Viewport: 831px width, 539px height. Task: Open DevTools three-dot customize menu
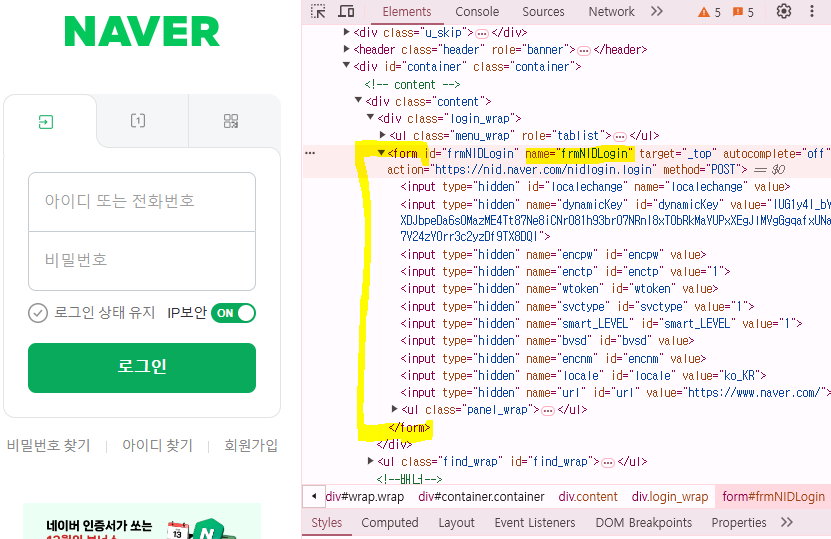pos(811,11)
